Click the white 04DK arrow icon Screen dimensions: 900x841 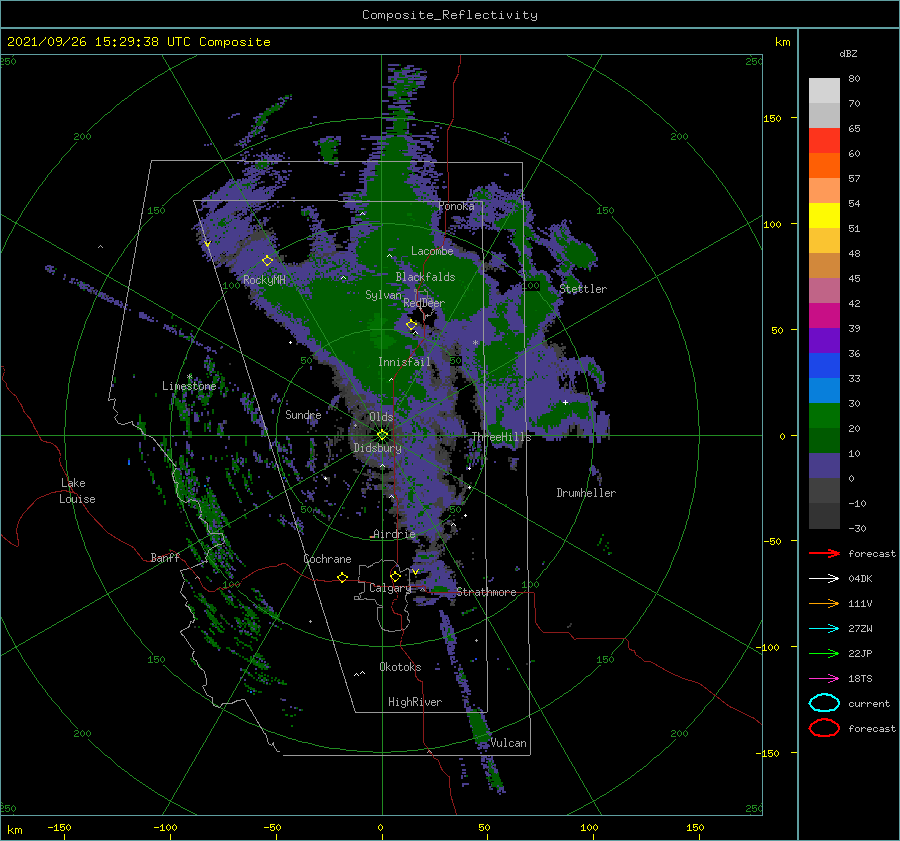pos(824,579)
